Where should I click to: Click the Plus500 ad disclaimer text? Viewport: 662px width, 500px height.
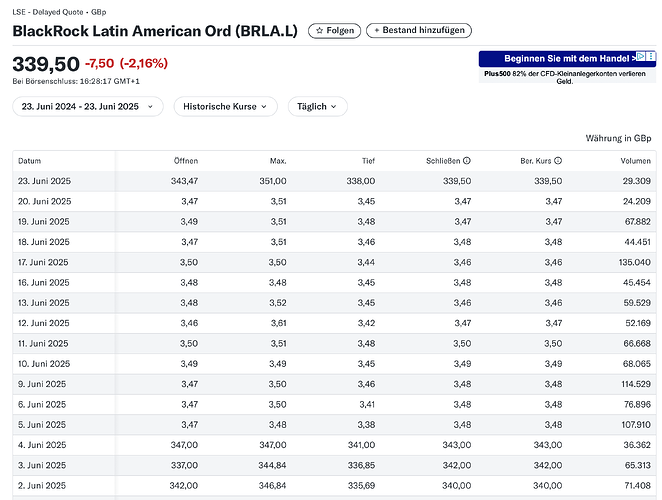pos(565,77)
